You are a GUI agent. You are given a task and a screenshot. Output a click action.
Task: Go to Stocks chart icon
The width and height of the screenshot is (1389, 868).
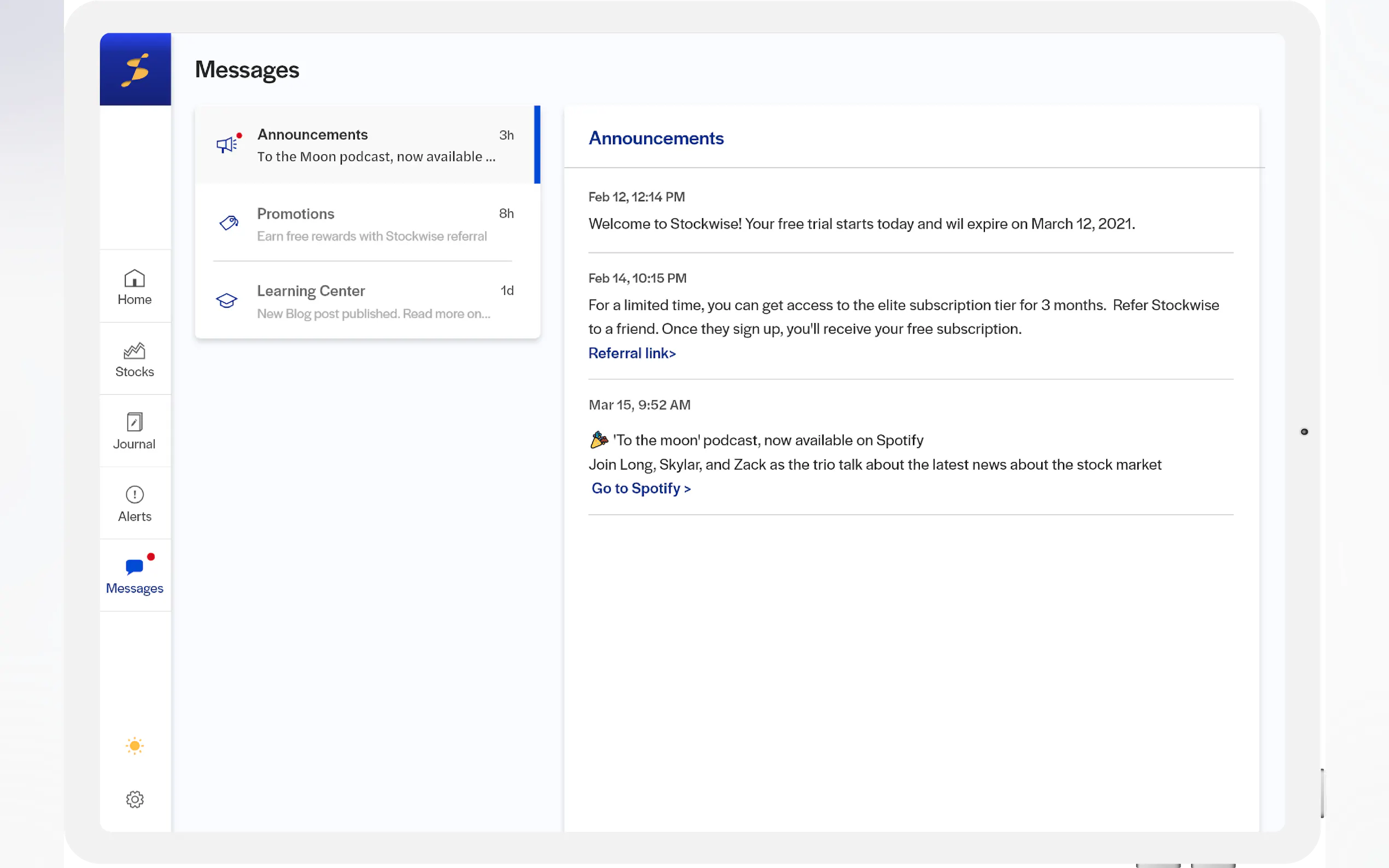click(135, 351)
